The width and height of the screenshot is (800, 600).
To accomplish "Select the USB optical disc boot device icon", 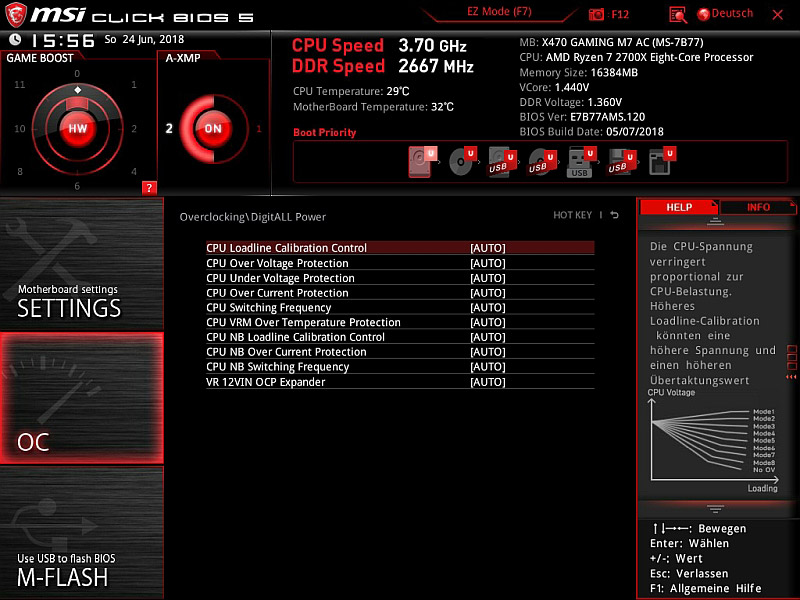I will (541, 162).
